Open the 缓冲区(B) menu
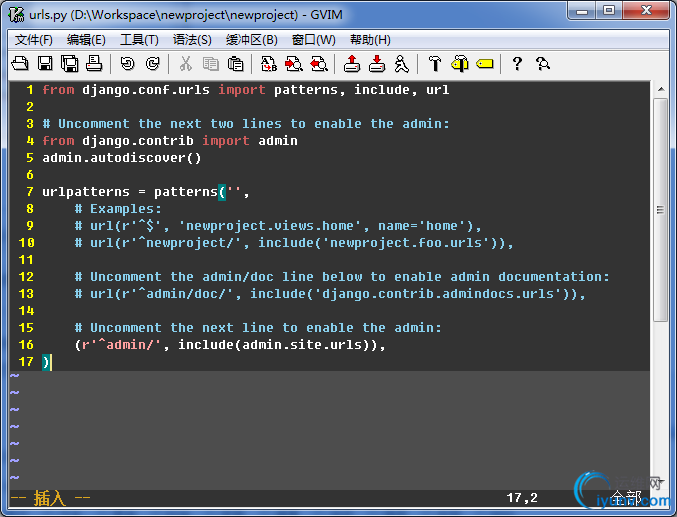This screenshot has width=677, height=517. (252, 40)
